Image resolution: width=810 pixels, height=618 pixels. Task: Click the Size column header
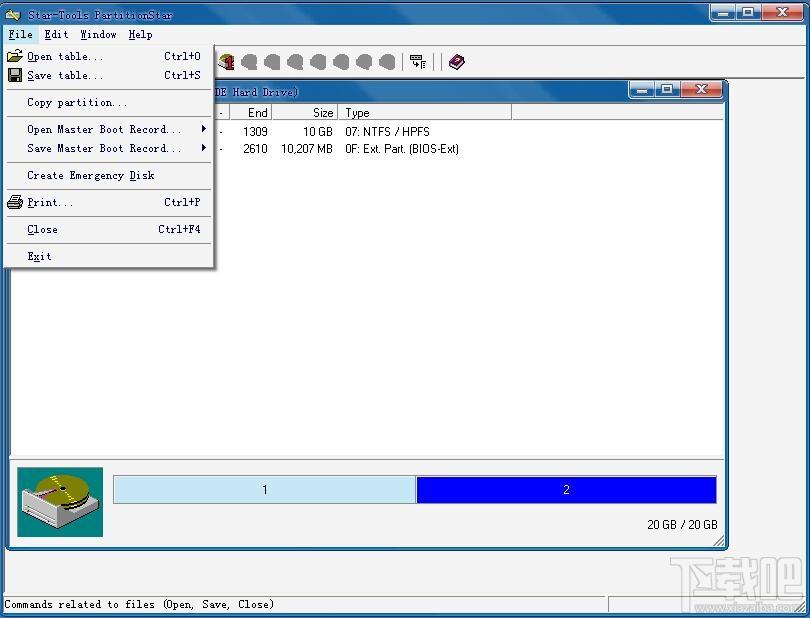click(x=305, y=112)
